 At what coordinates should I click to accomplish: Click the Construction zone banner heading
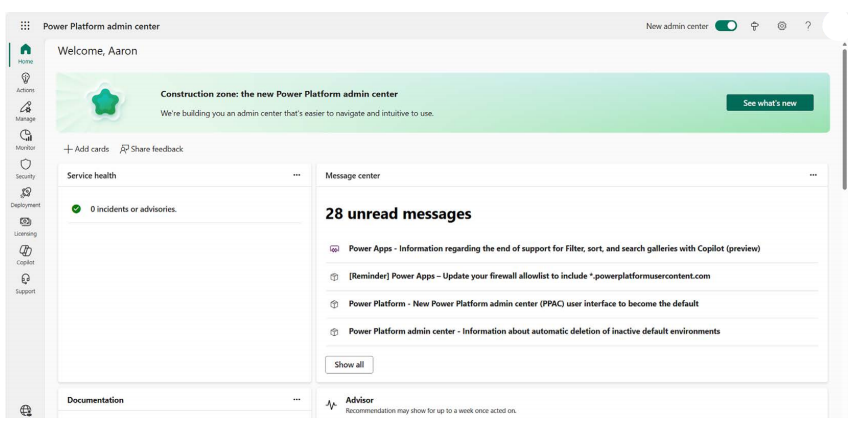(x=279, y=94)
